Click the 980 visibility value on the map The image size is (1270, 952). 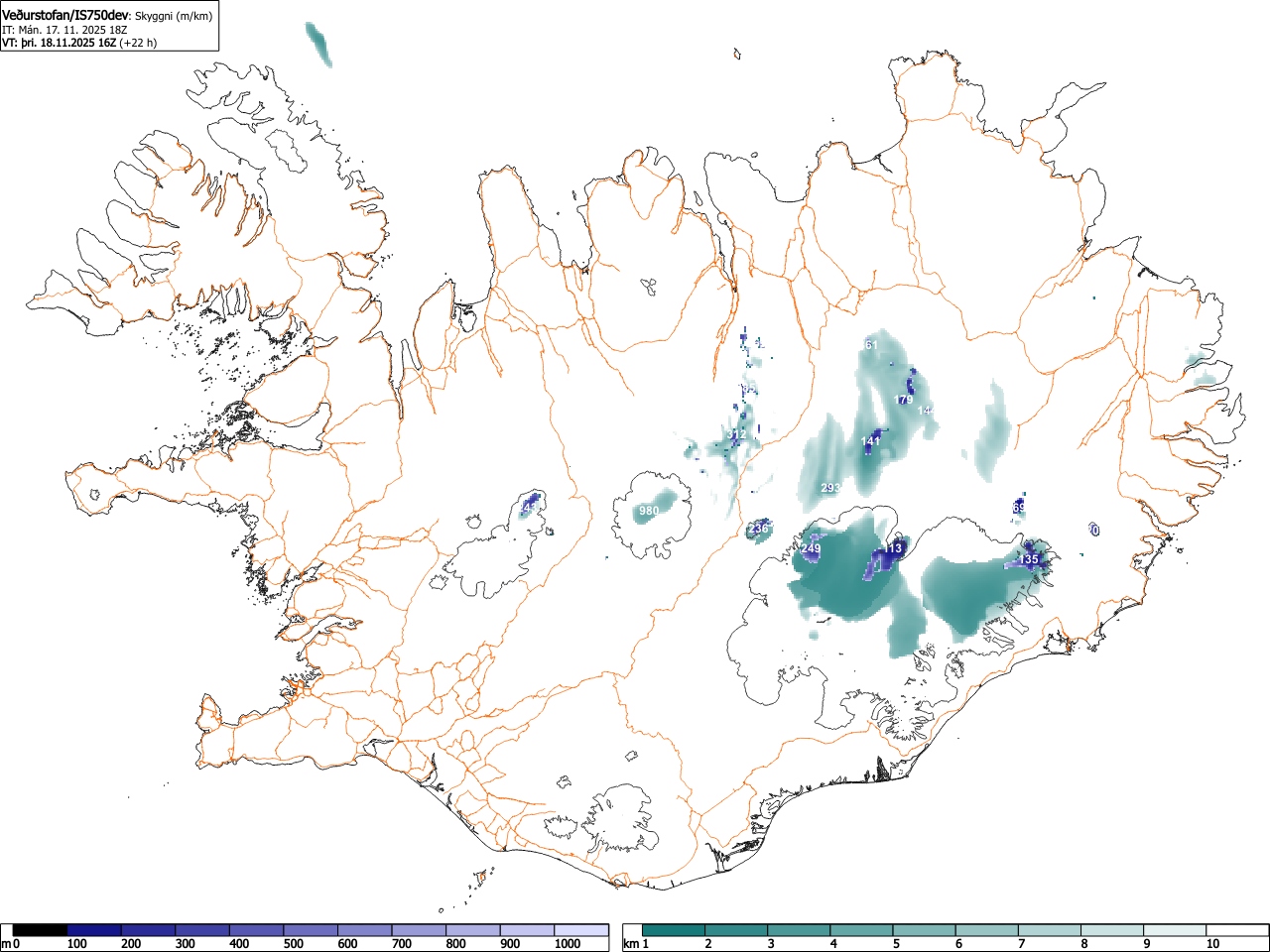(x=649, y=511)
